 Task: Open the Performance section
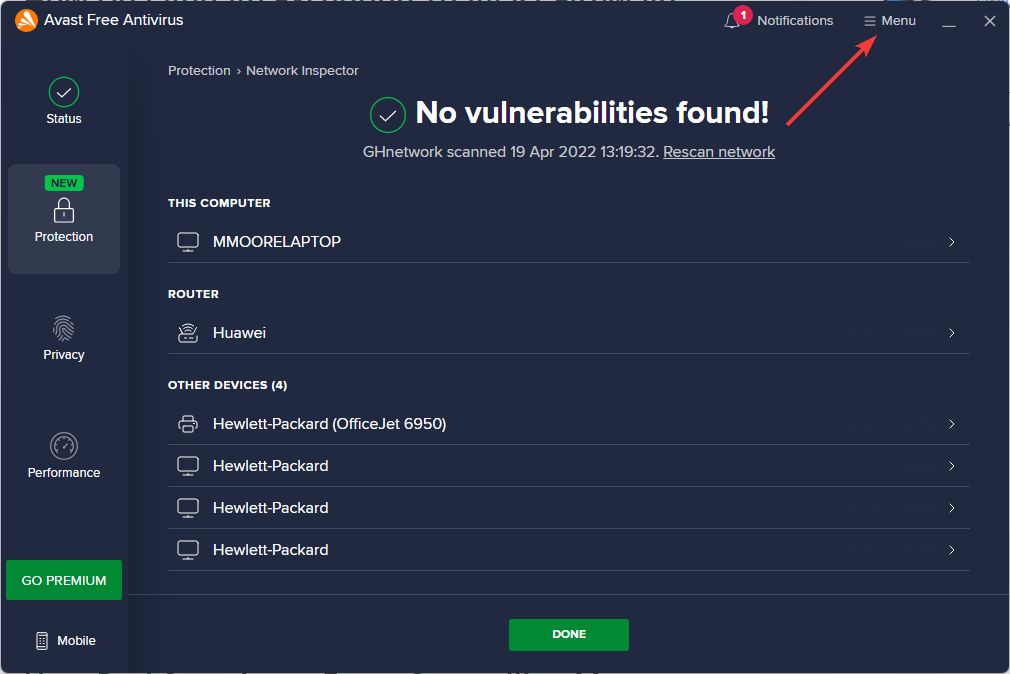pyautogui.click(x=64, y=456)
